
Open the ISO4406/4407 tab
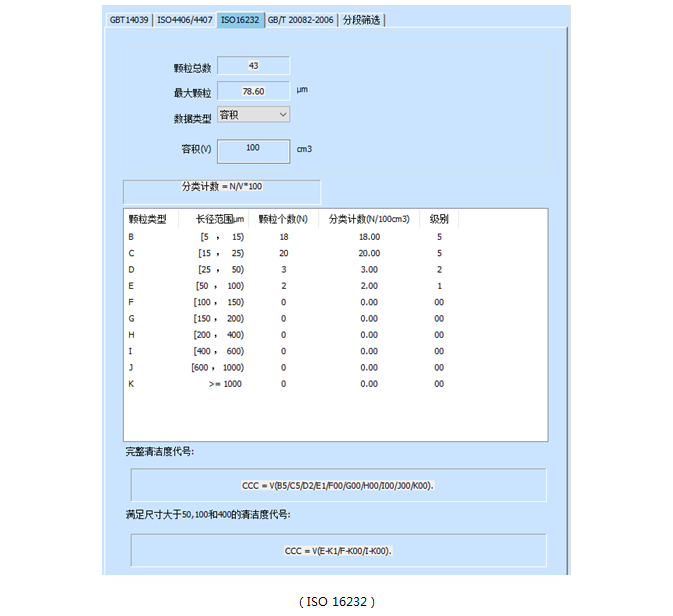coord(186,20)
